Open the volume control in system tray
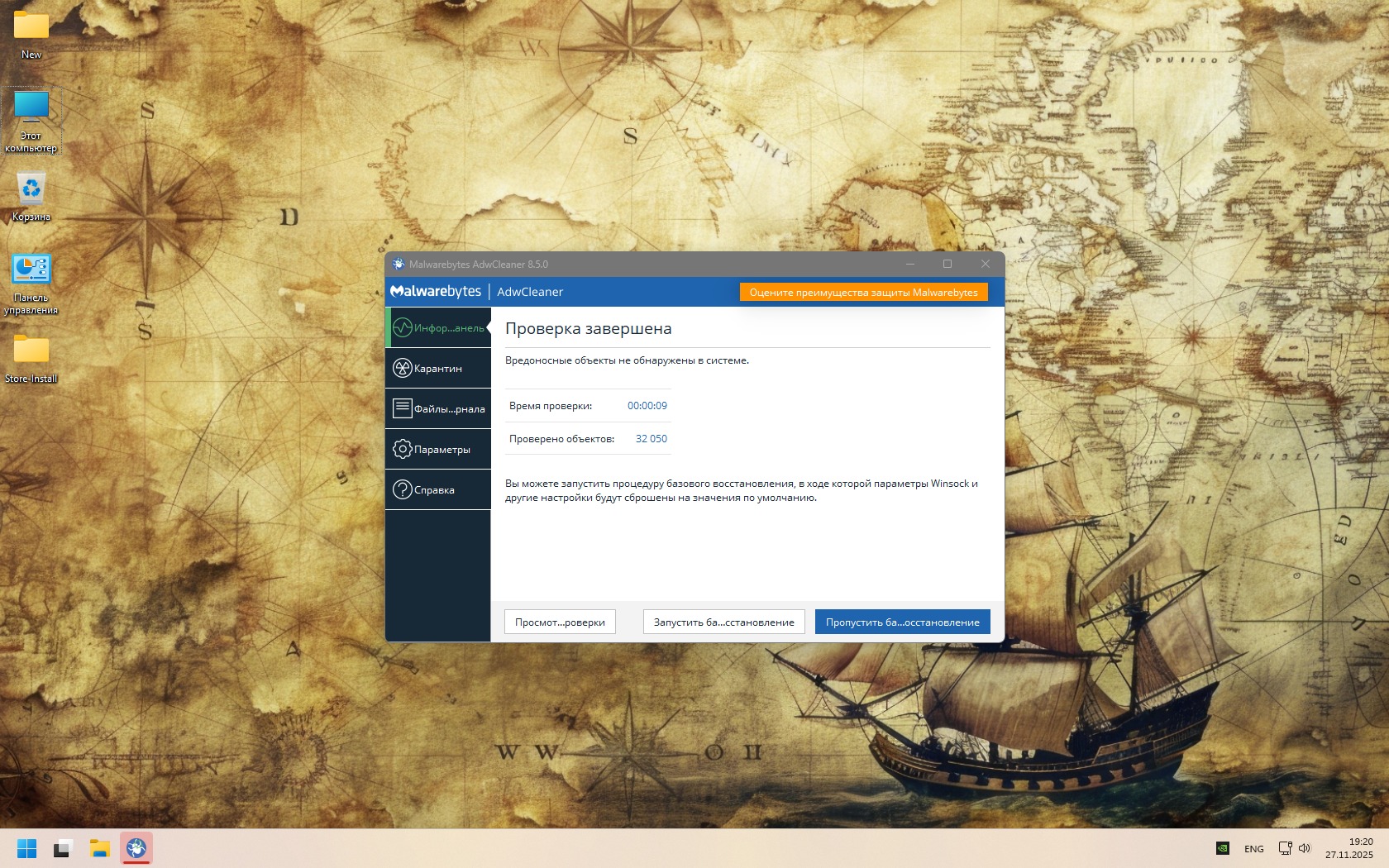The image size is (1389, 868). point(1305,848)
